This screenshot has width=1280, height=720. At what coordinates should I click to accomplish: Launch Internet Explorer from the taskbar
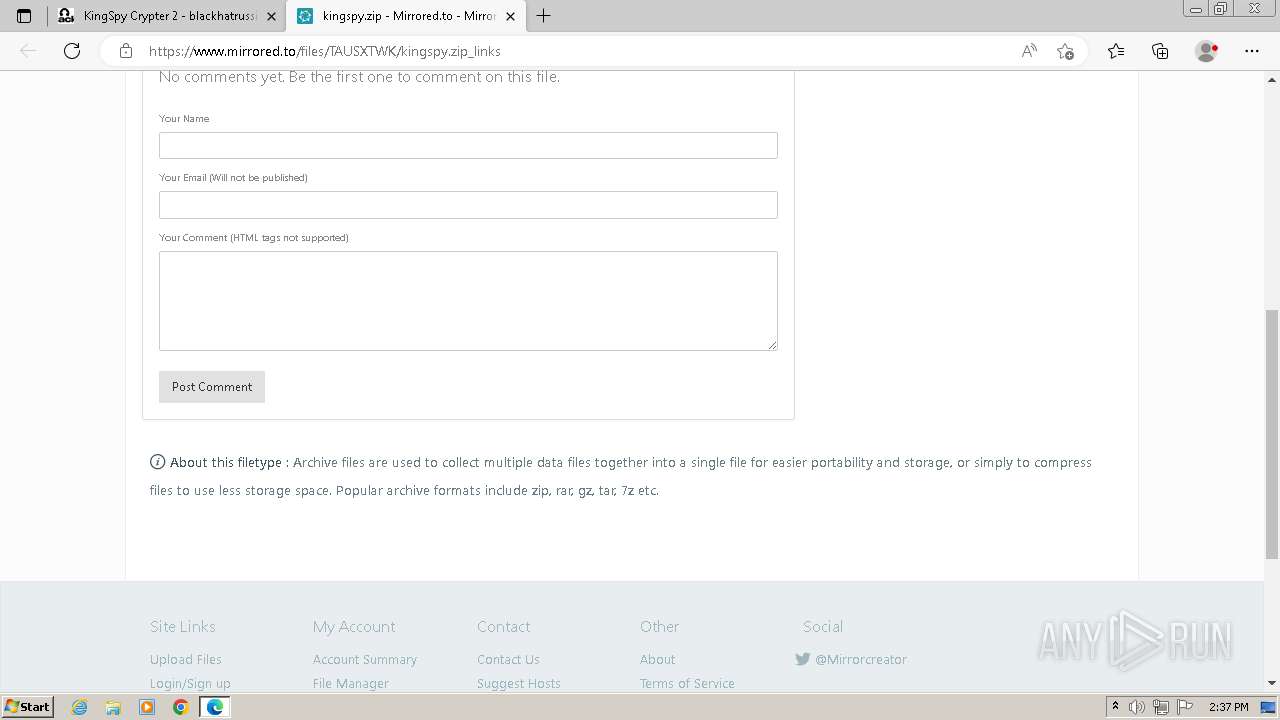[80, 707]
